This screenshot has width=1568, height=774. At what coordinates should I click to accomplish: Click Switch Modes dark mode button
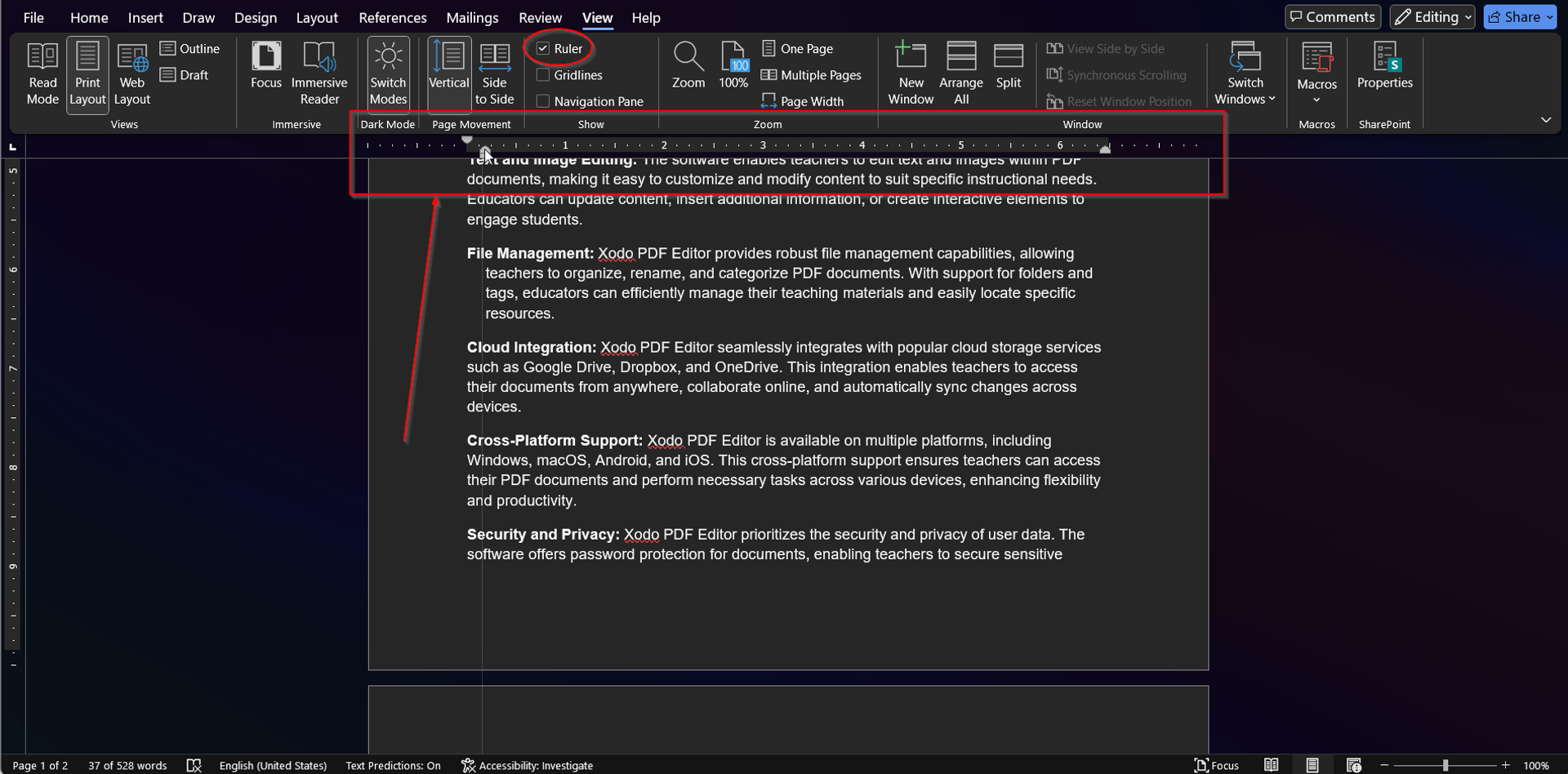click(388, 74)
